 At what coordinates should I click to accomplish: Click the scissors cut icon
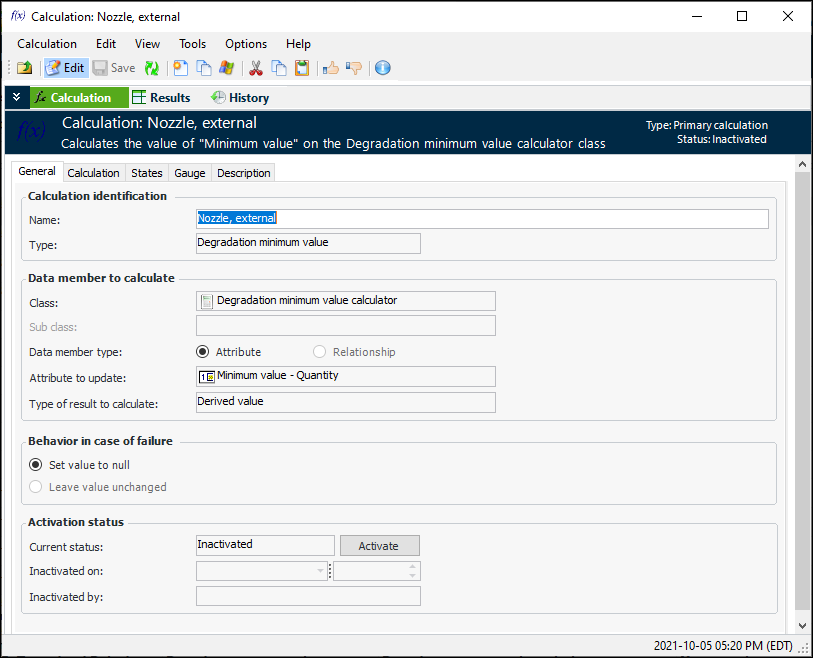(x=256, y=68)
